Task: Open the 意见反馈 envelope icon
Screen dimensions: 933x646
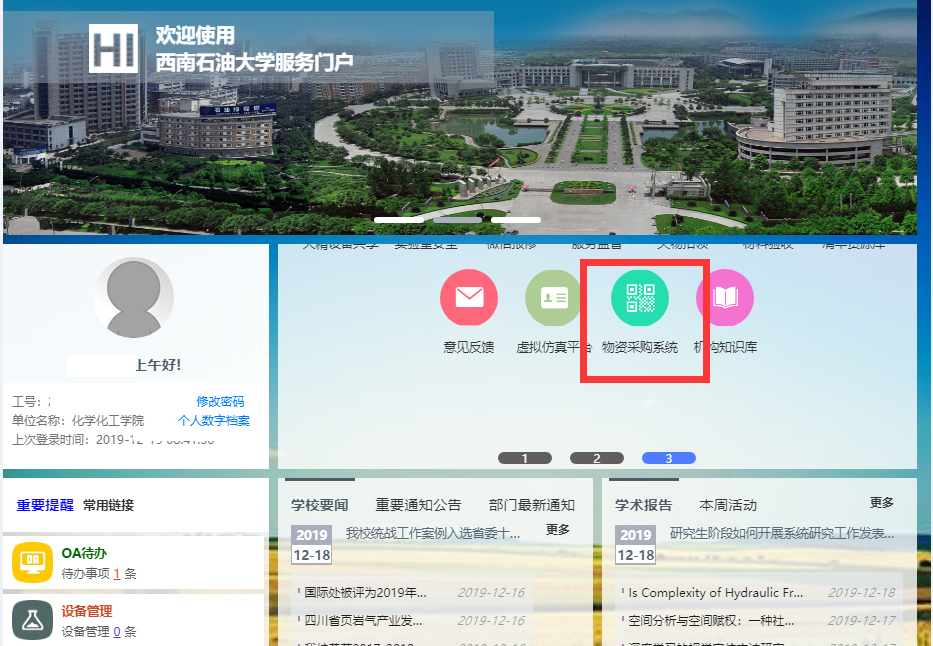Action: coord(469,298)
